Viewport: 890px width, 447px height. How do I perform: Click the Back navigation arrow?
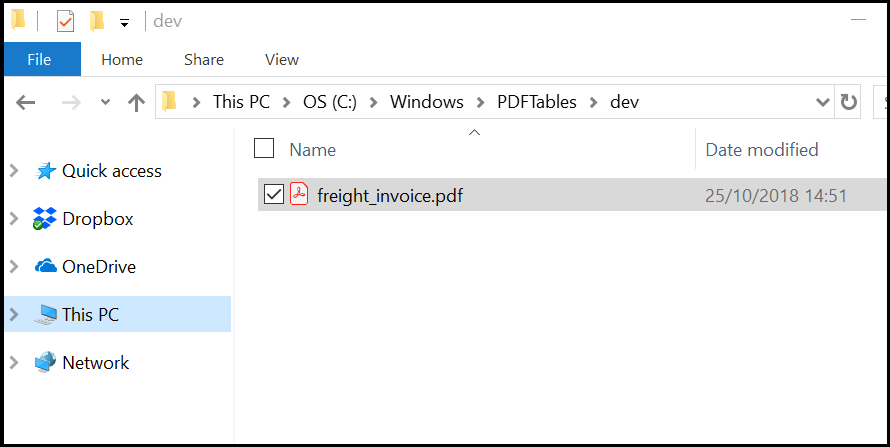[26, 102]
